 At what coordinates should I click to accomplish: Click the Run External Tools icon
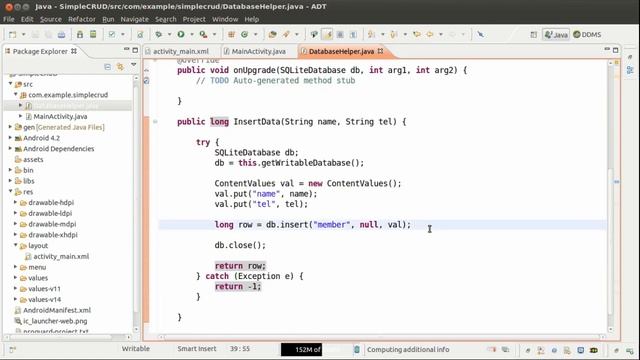point(203,35)
